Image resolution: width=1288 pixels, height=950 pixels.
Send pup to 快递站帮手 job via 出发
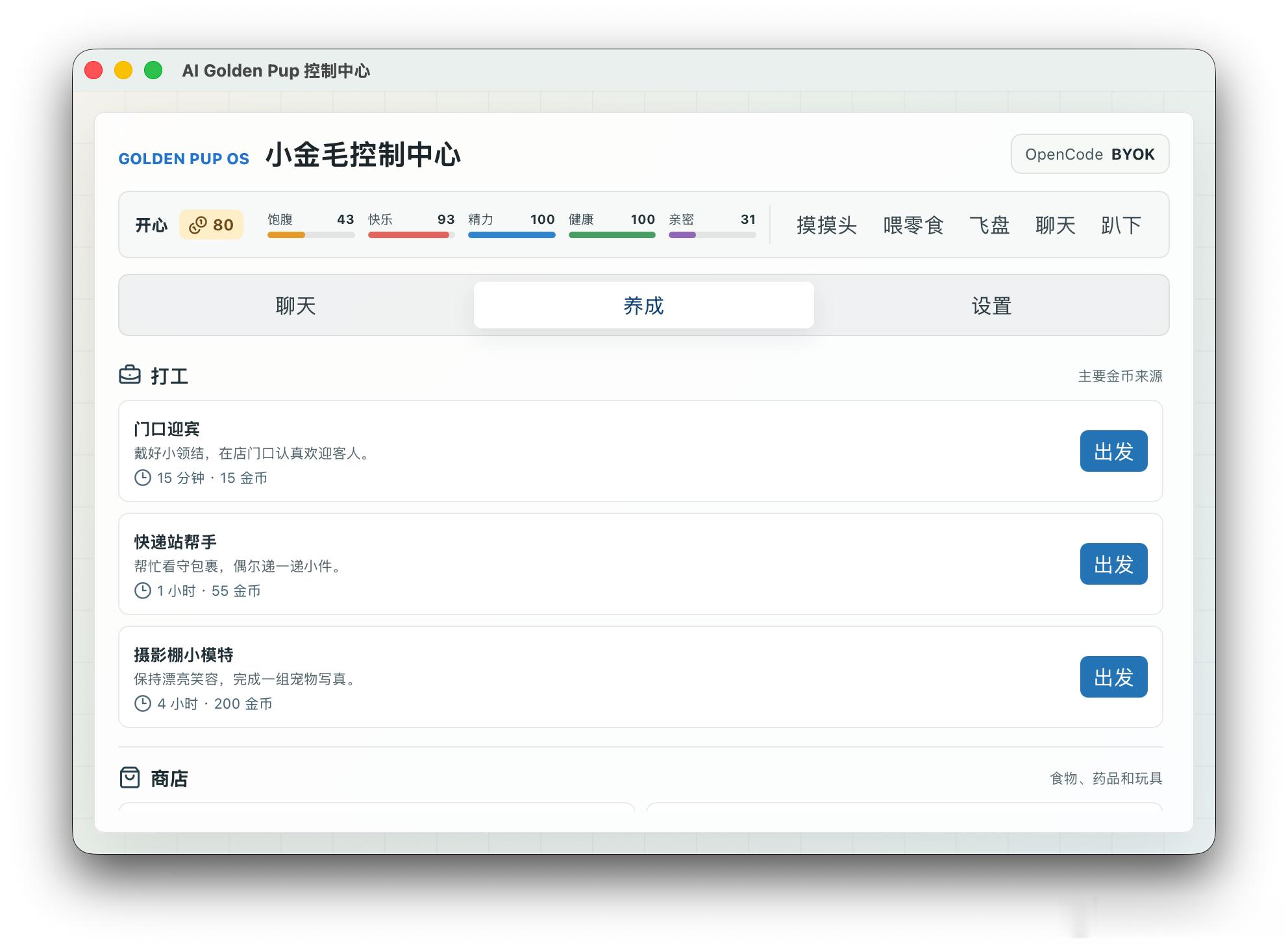coord(1114,564)
